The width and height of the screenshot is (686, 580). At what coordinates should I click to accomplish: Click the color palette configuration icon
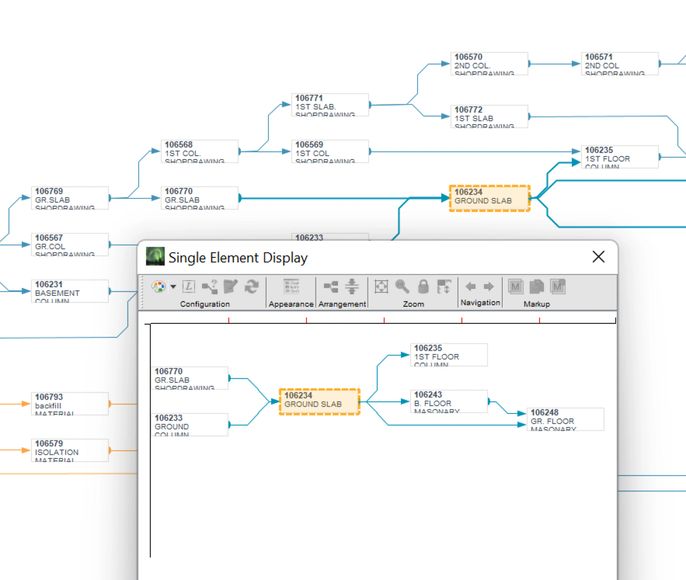click(x=158, y=286)
